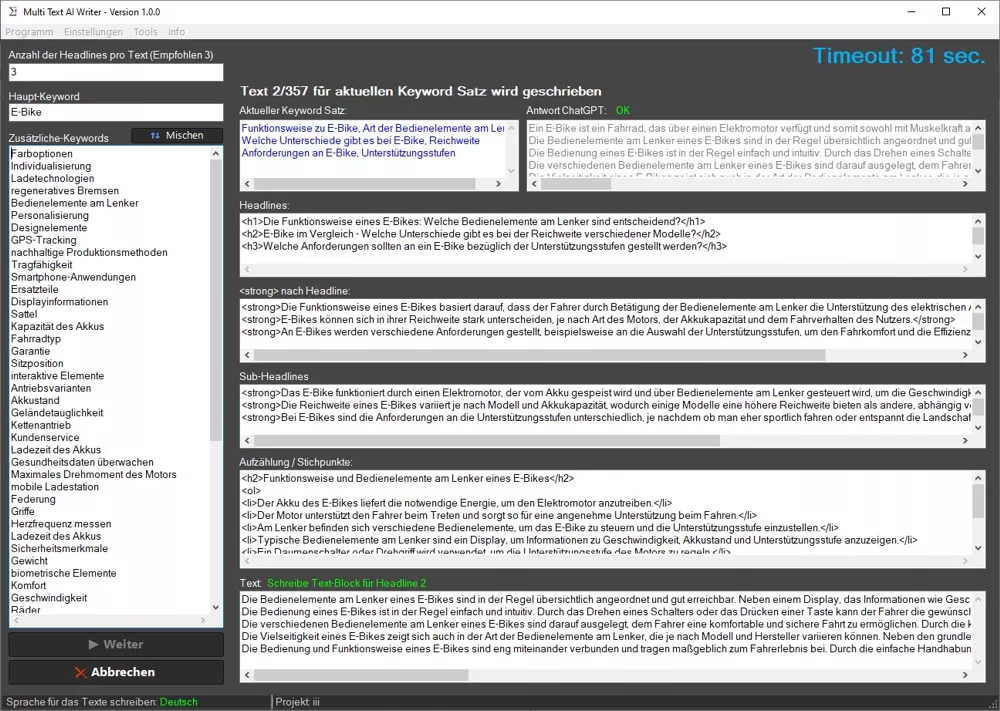Screen dimensions: 1000x711
Task: Select keyword Sicherheitsmerkmale
Action: pos(59,548)
